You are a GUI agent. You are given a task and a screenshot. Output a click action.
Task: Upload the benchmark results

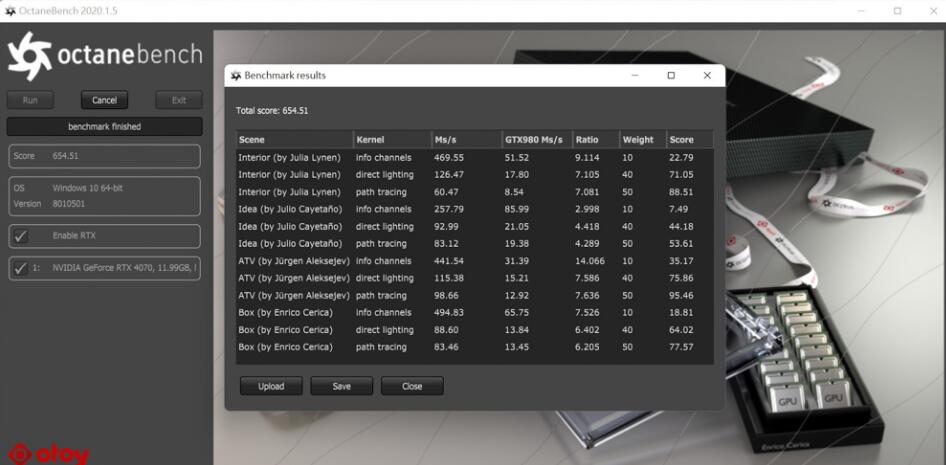coord(271,386)
